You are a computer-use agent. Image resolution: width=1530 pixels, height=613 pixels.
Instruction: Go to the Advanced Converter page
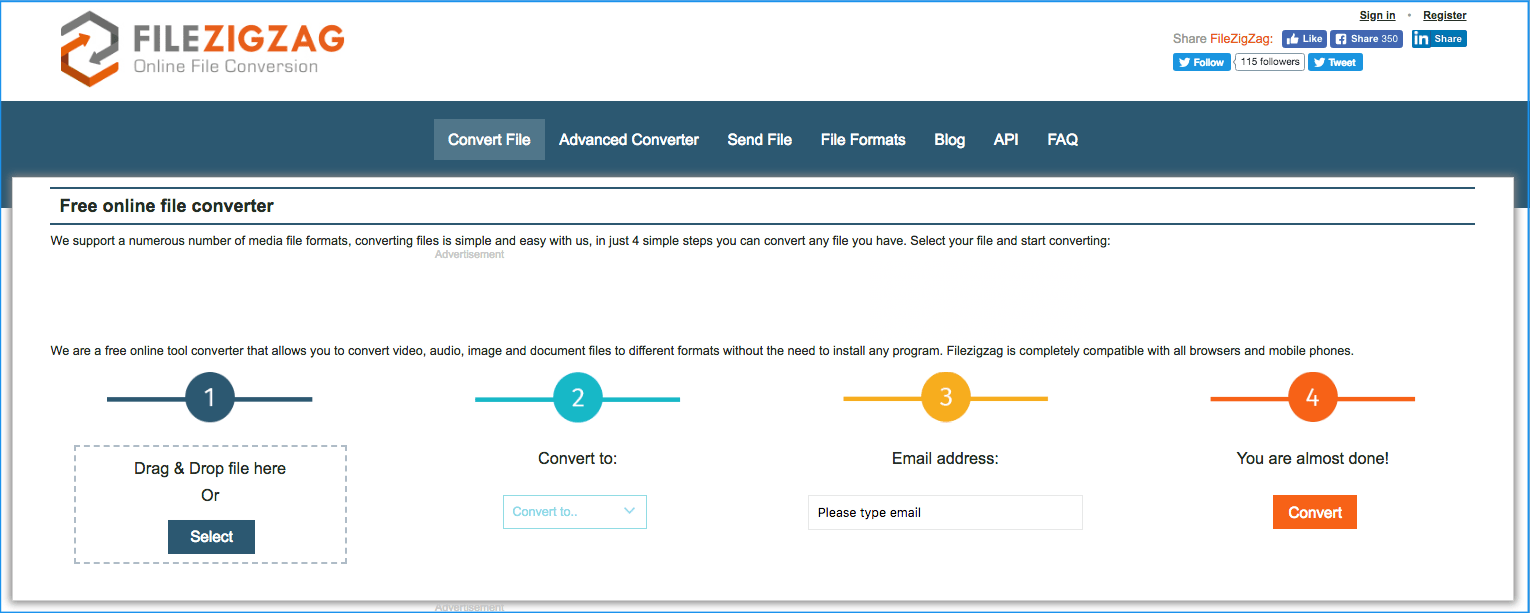[629, 140]
